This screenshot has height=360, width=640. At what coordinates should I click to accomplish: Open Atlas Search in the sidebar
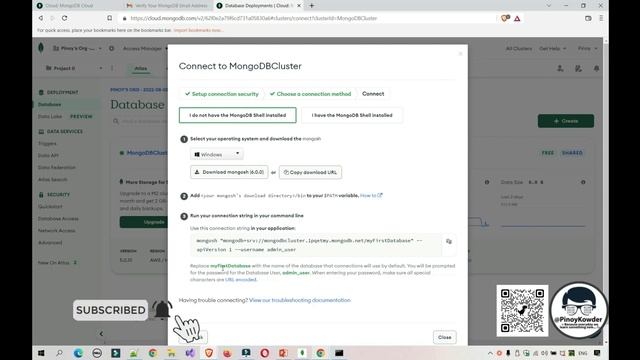click(x=52, y=180)
